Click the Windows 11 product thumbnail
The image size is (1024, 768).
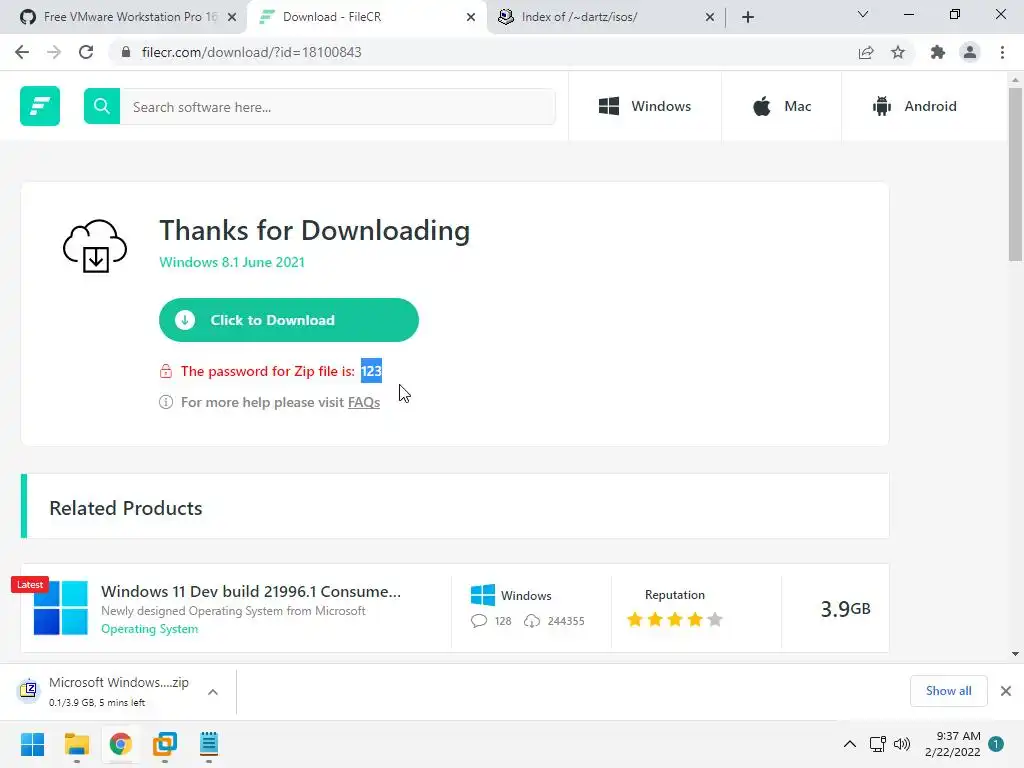click(x=60, y=607)
